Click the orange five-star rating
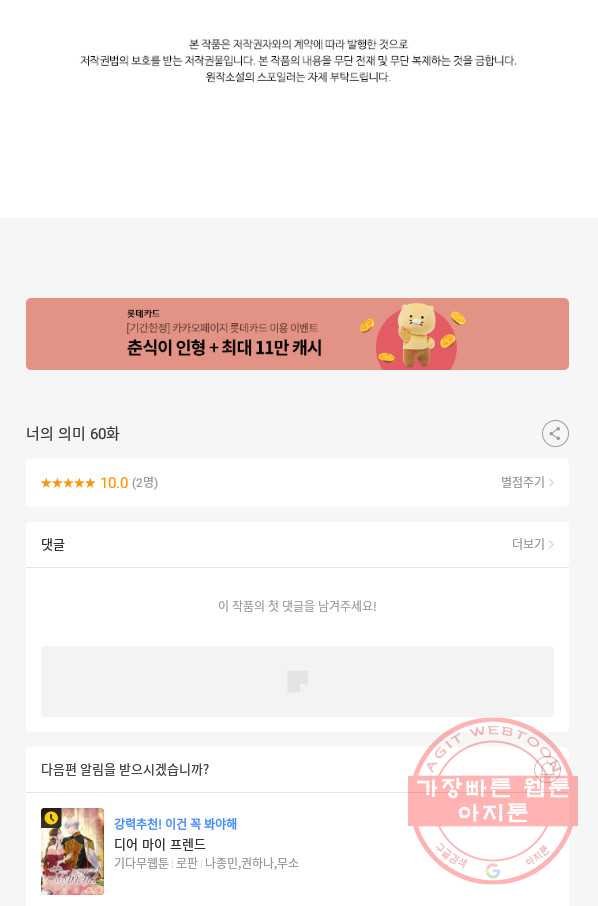This screenshot has height=906, width=598. pyautogui.click(x=68, y=482)
